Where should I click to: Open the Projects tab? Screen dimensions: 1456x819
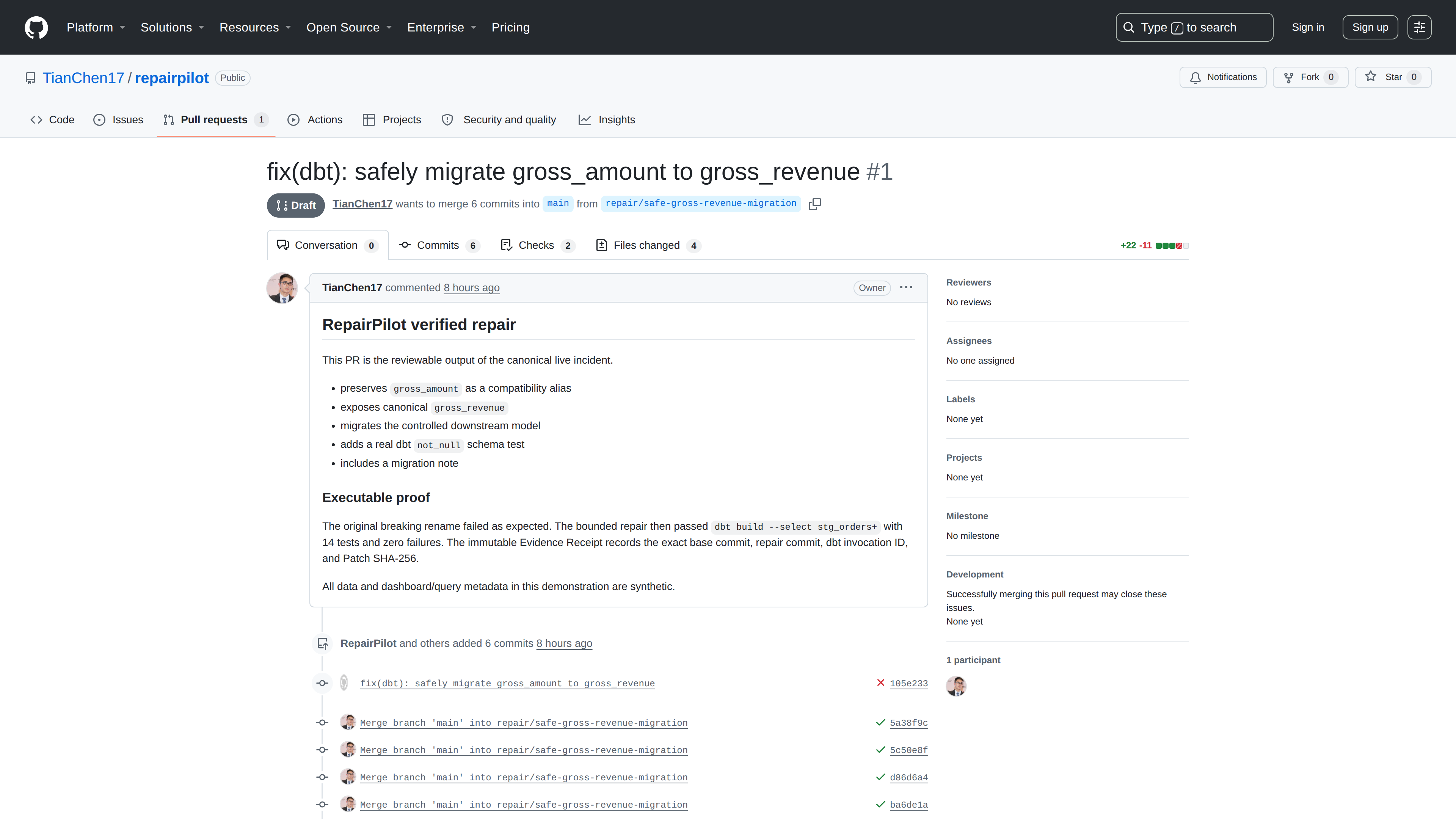point(392,119)
